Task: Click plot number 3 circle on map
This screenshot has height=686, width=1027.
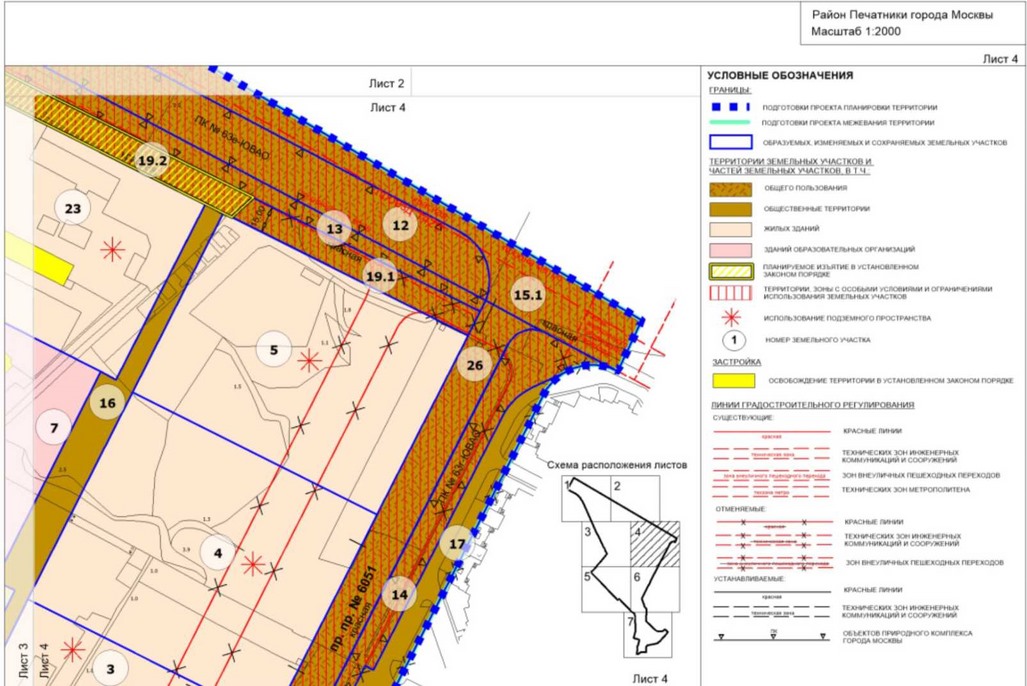Action: click(x=110, y=668)
